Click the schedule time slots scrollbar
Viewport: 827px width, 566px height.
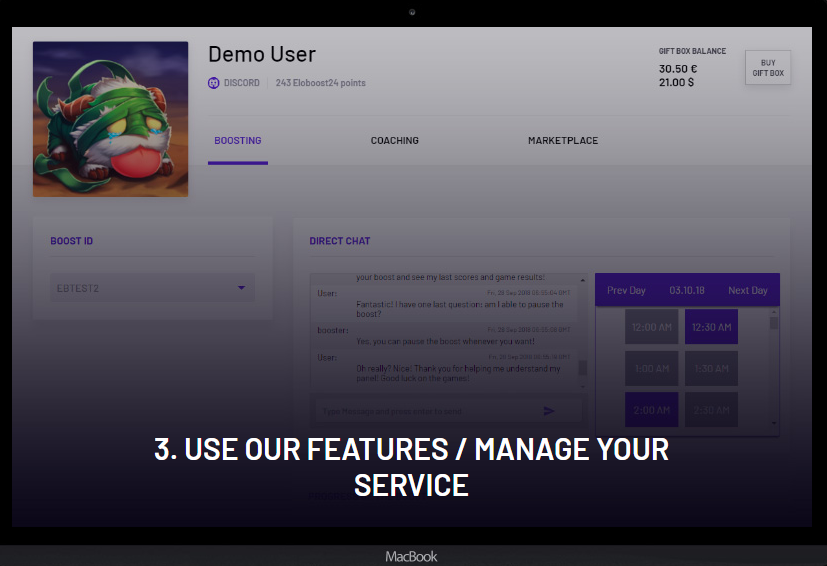click(x=774, y=323)
